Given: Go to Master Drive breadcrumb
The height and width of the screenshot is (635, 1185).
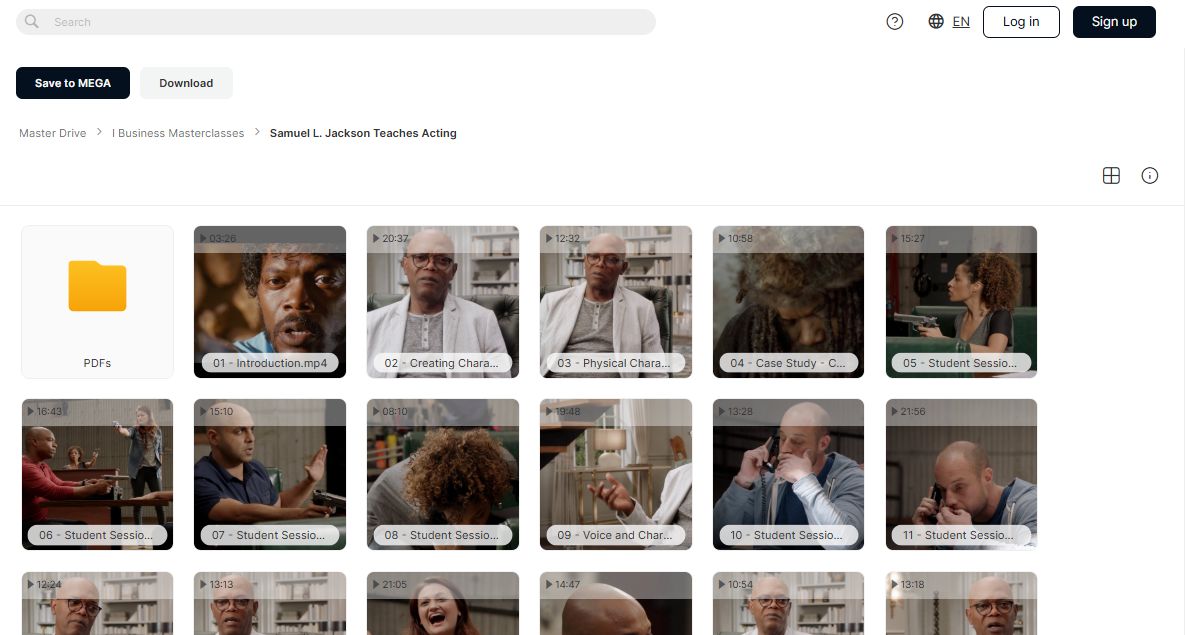Looking at the screenshot, I should [53, 133].
